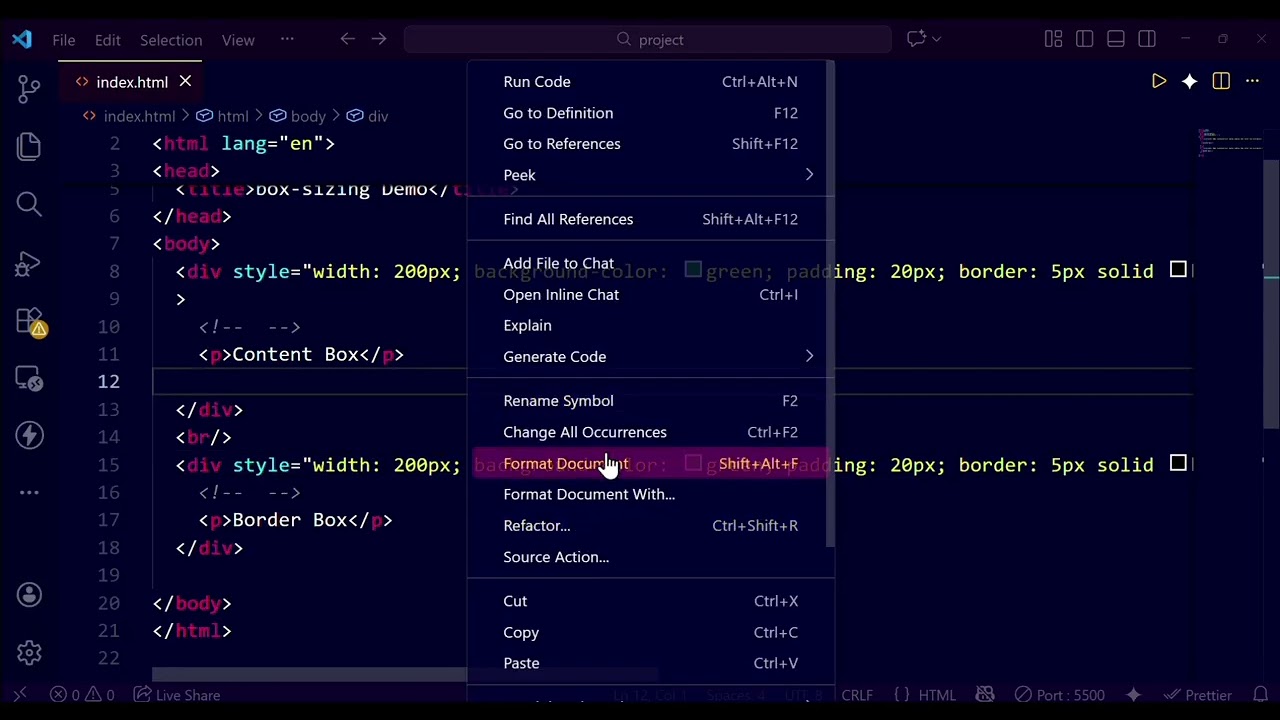
Task: Open Customize Layout icon in title bar
Action: [x=1053, y=39]
